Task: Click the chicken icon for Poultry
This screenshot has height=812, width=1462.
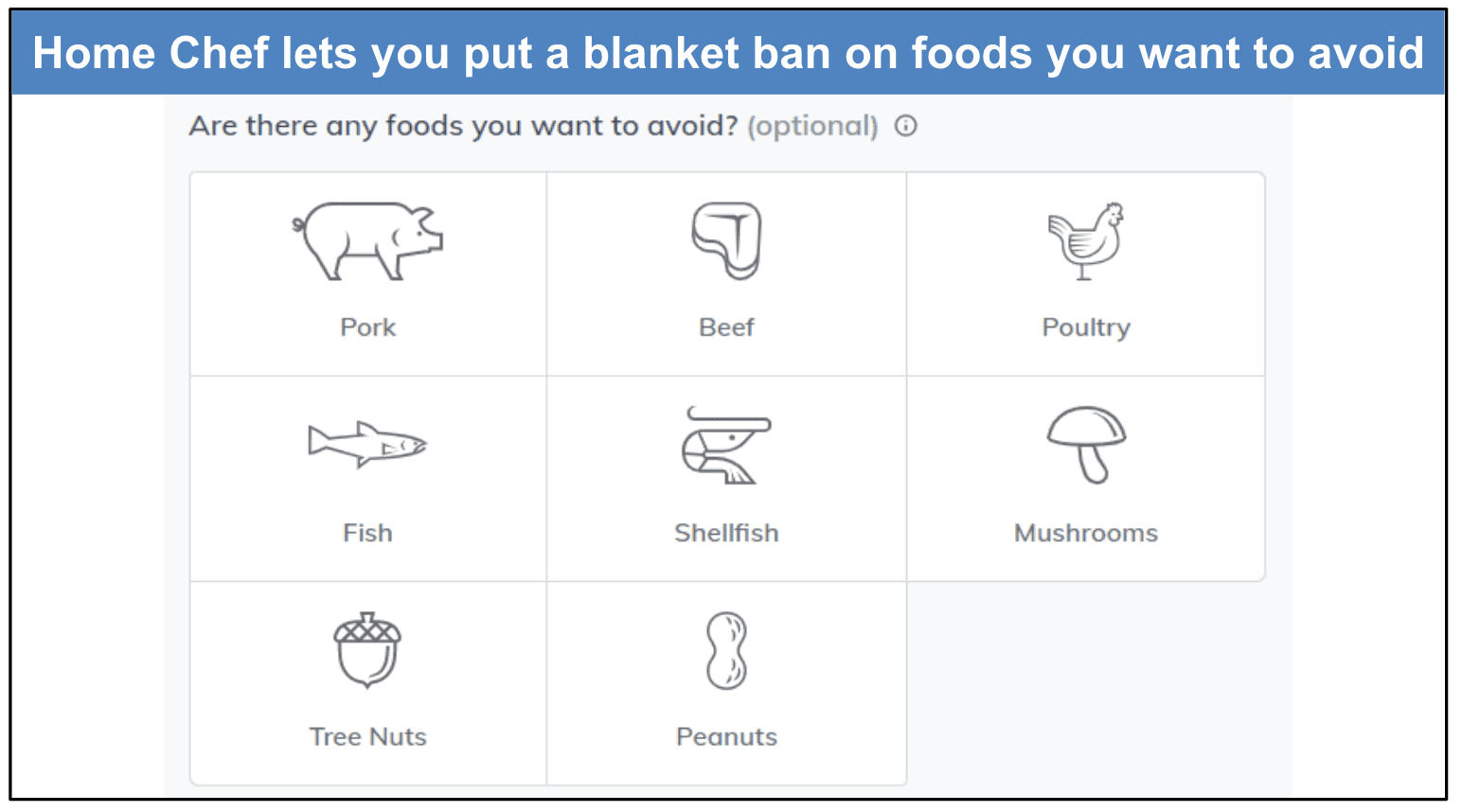Action: 1085,240
